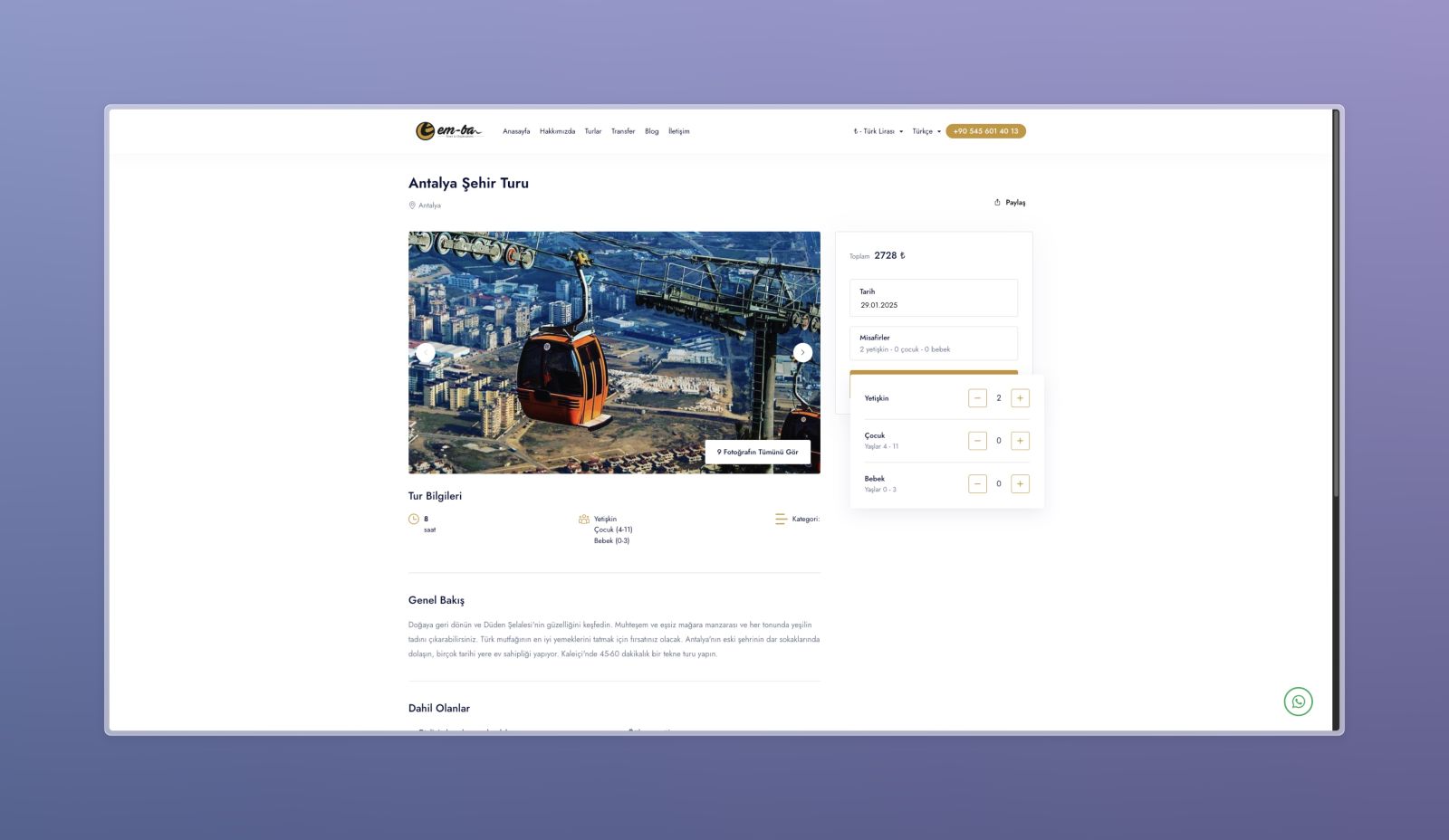Pick a date in Tarih field
This screenshot has width=1449, height=840.
[x=933, y=298]
